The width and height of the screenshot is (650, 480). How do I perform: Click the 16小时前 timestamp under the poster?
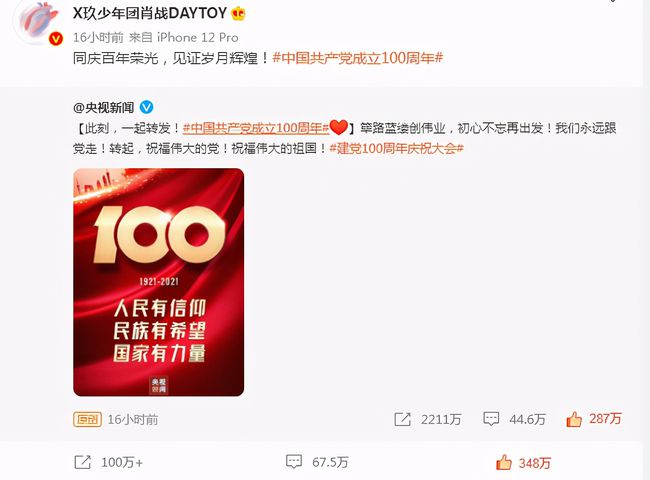pyautogui.click(x=133, y=419)
